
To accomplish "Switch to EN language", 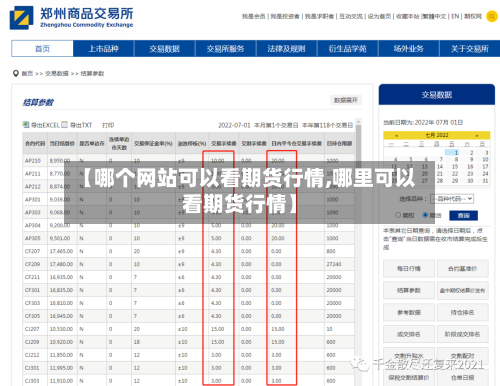I will click(x=455, y=16).
